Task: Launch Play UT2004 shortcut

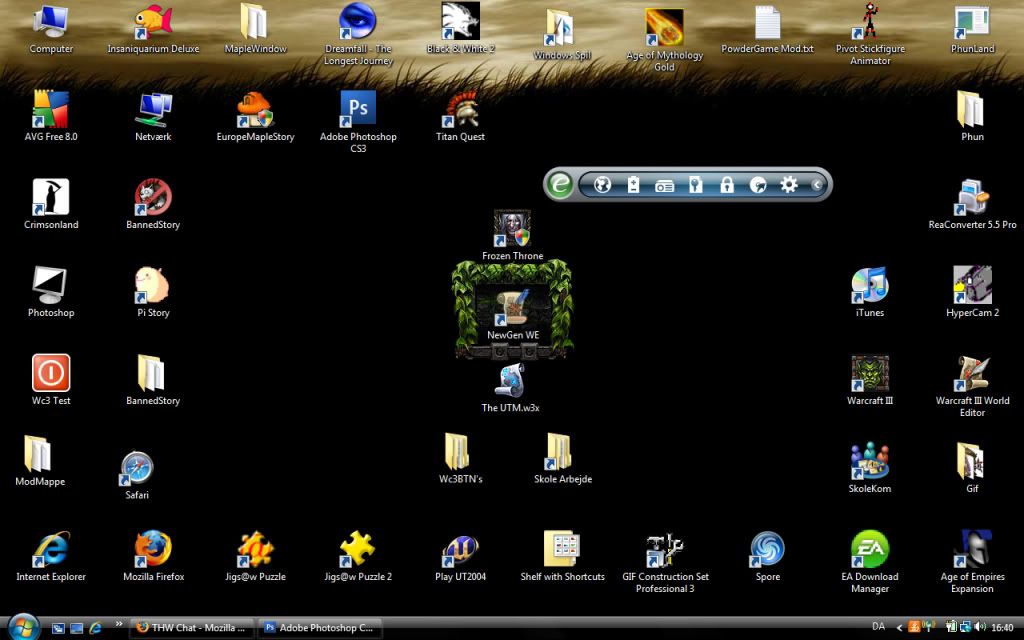Action: 460,556
